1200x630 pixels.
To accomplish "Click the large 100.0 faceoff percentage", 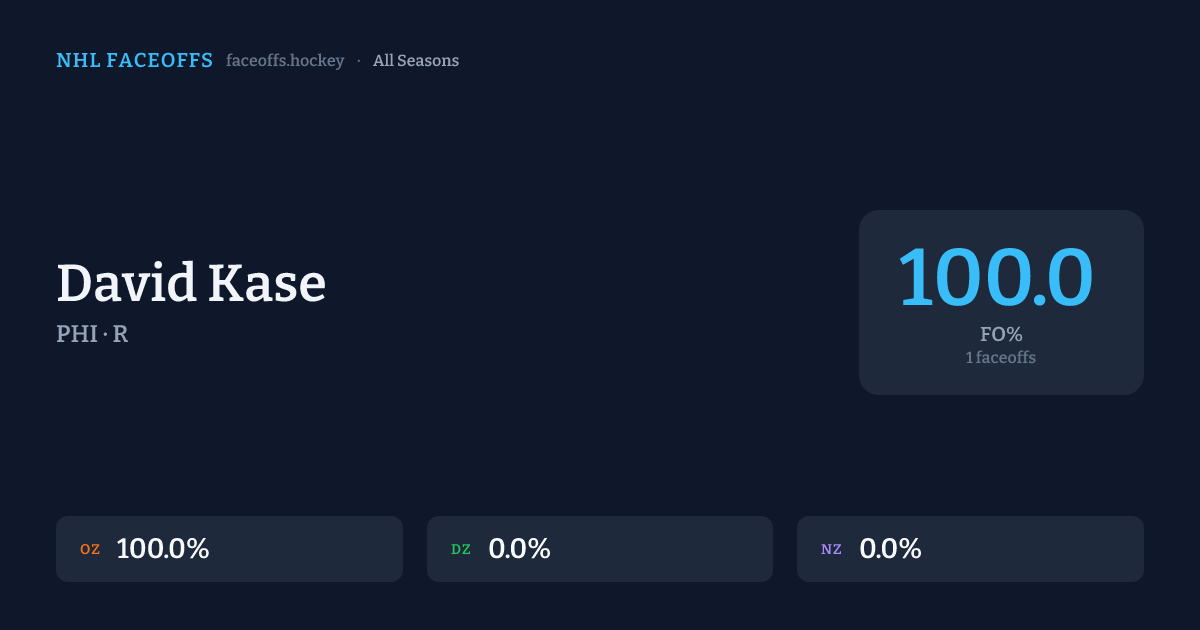I will coord(995,277).
